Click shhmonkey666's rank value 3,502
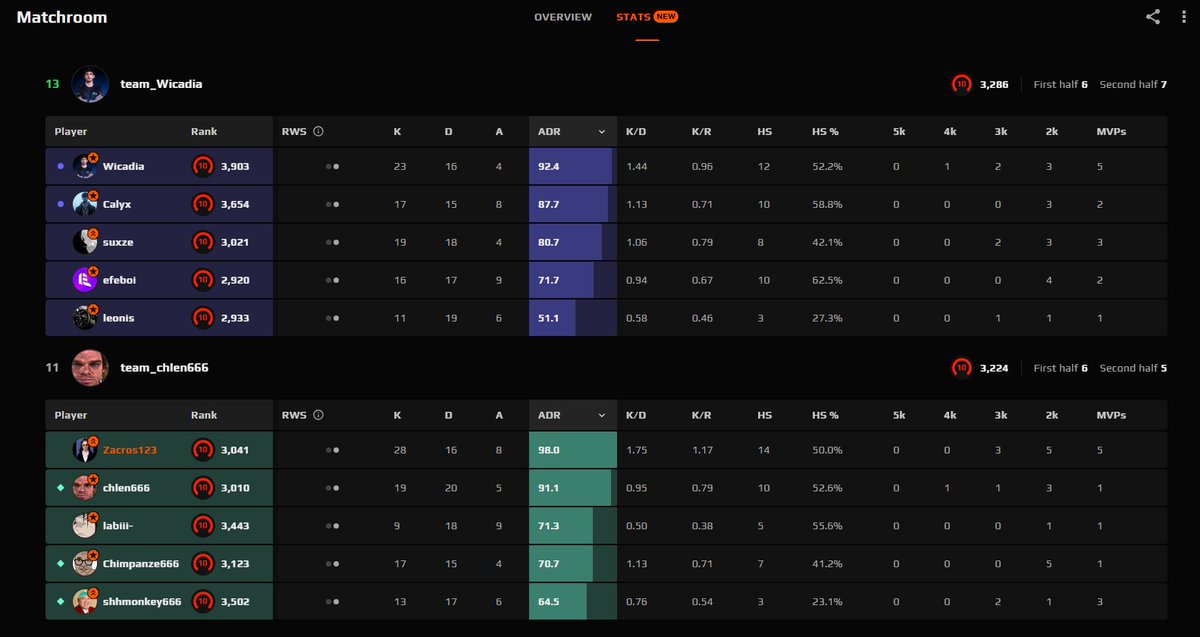The width and height of the screenshot is (1200, 637). point(234,601)
